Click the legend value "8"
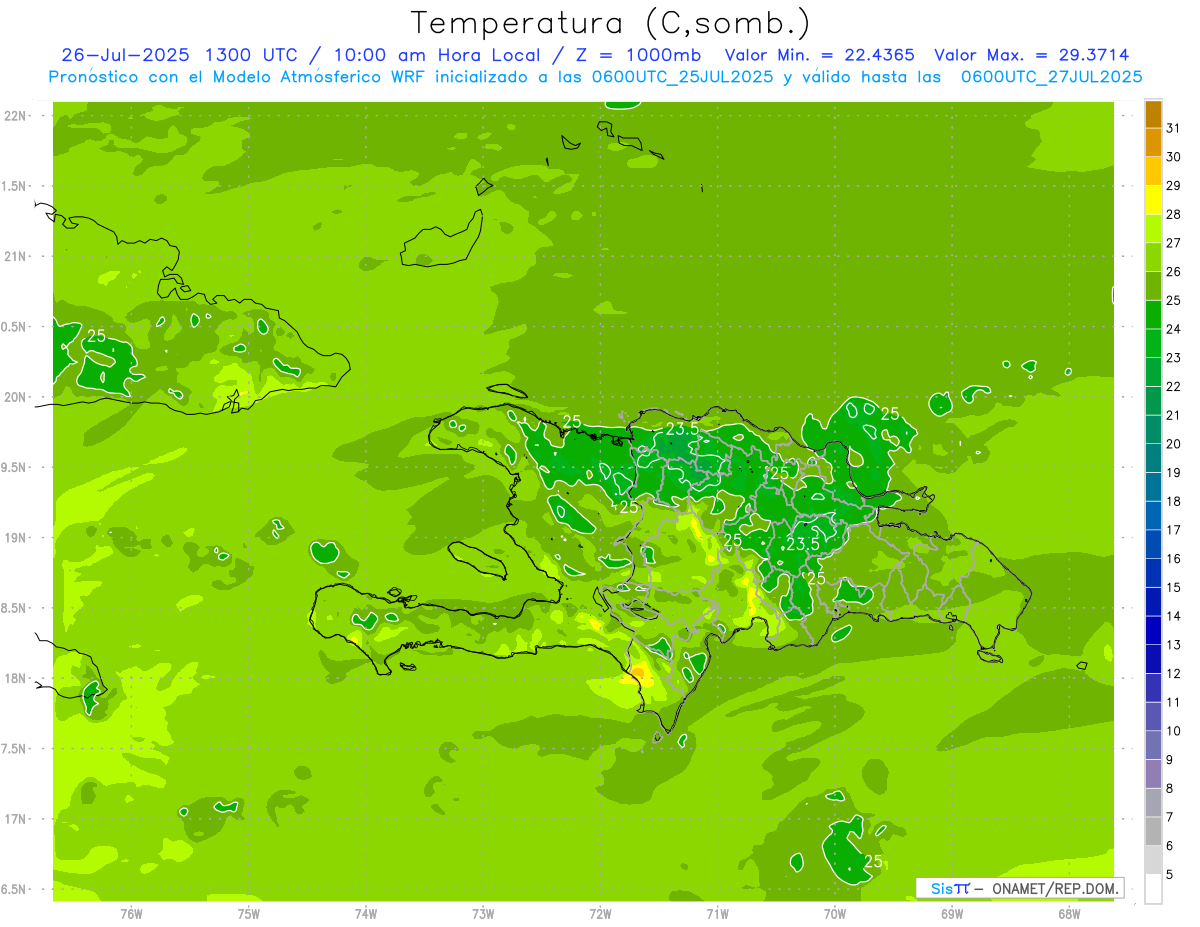The width and height of the screenshot is (1200, 927). (x=1170, y=789)
